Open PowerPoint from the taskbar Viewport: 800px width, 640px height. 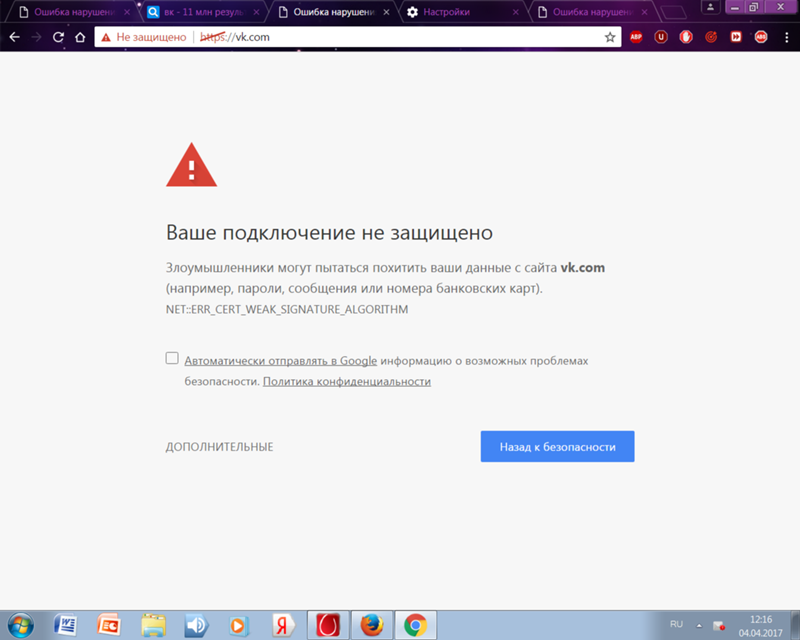(x=109, y=625)
